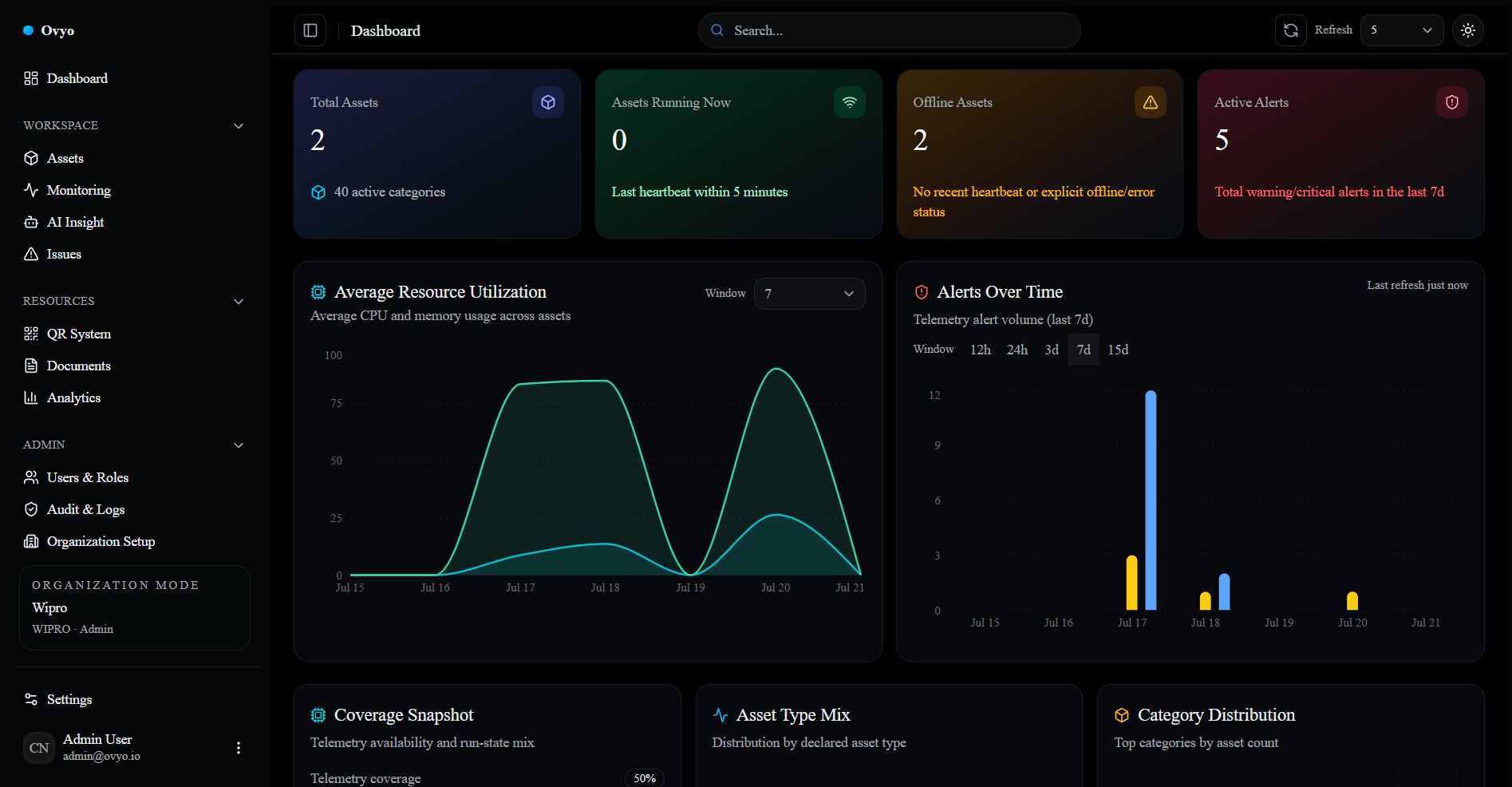This screenshot has height=787, width=1512.
Task: Open the Issues page
Action: 133,254
